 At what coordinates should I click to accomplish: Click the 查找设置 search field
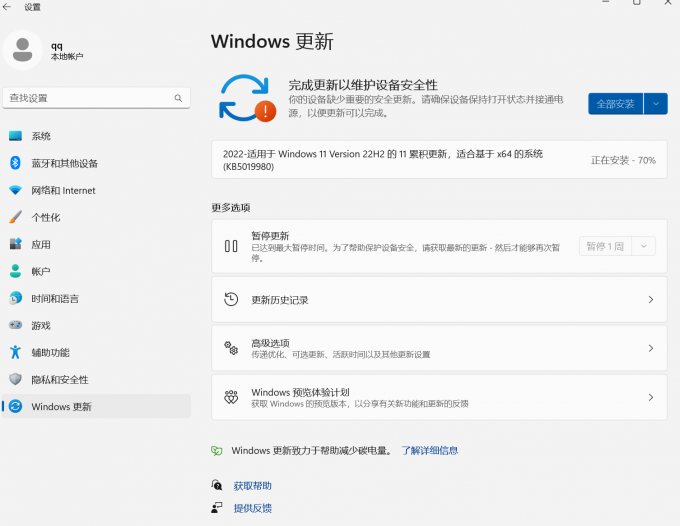click(96, 98)
